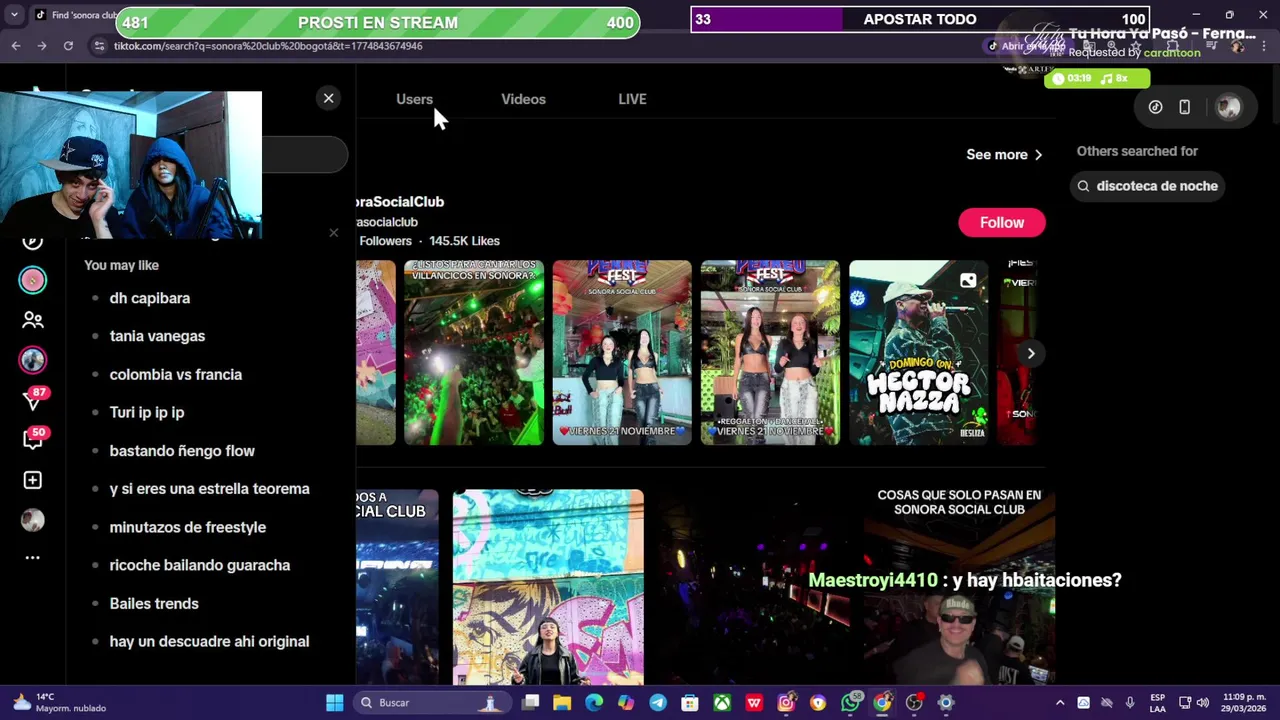Click the search magnifier in discoteca suggestion
1280x720 pixels.
[x=1083, y=186]
